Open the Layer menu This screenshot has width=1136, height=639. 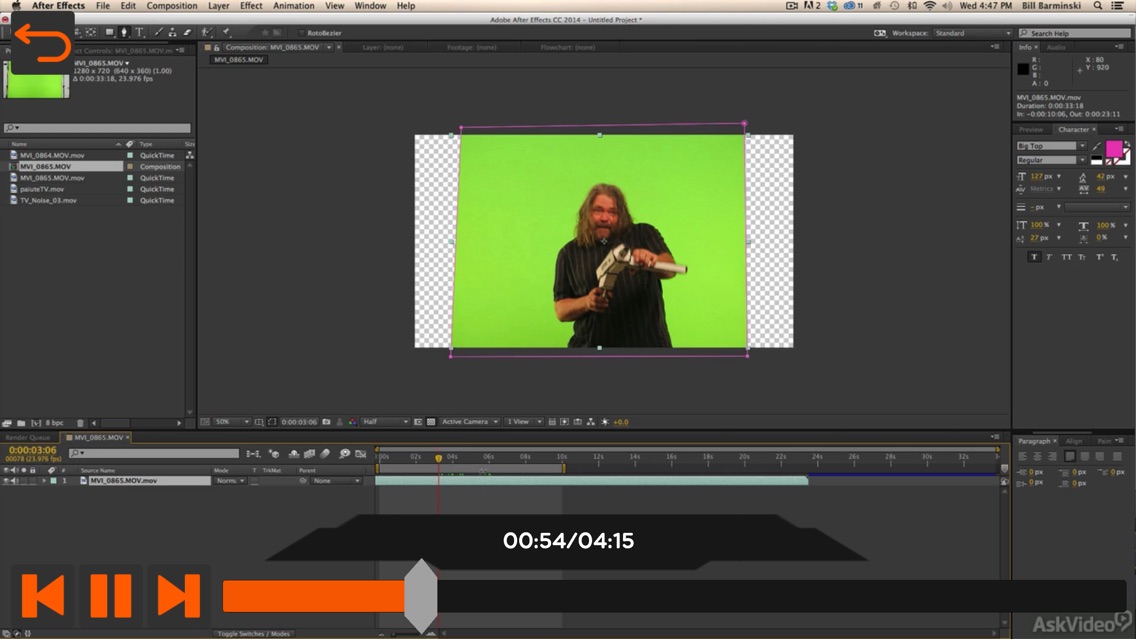(x=218, y=6)
